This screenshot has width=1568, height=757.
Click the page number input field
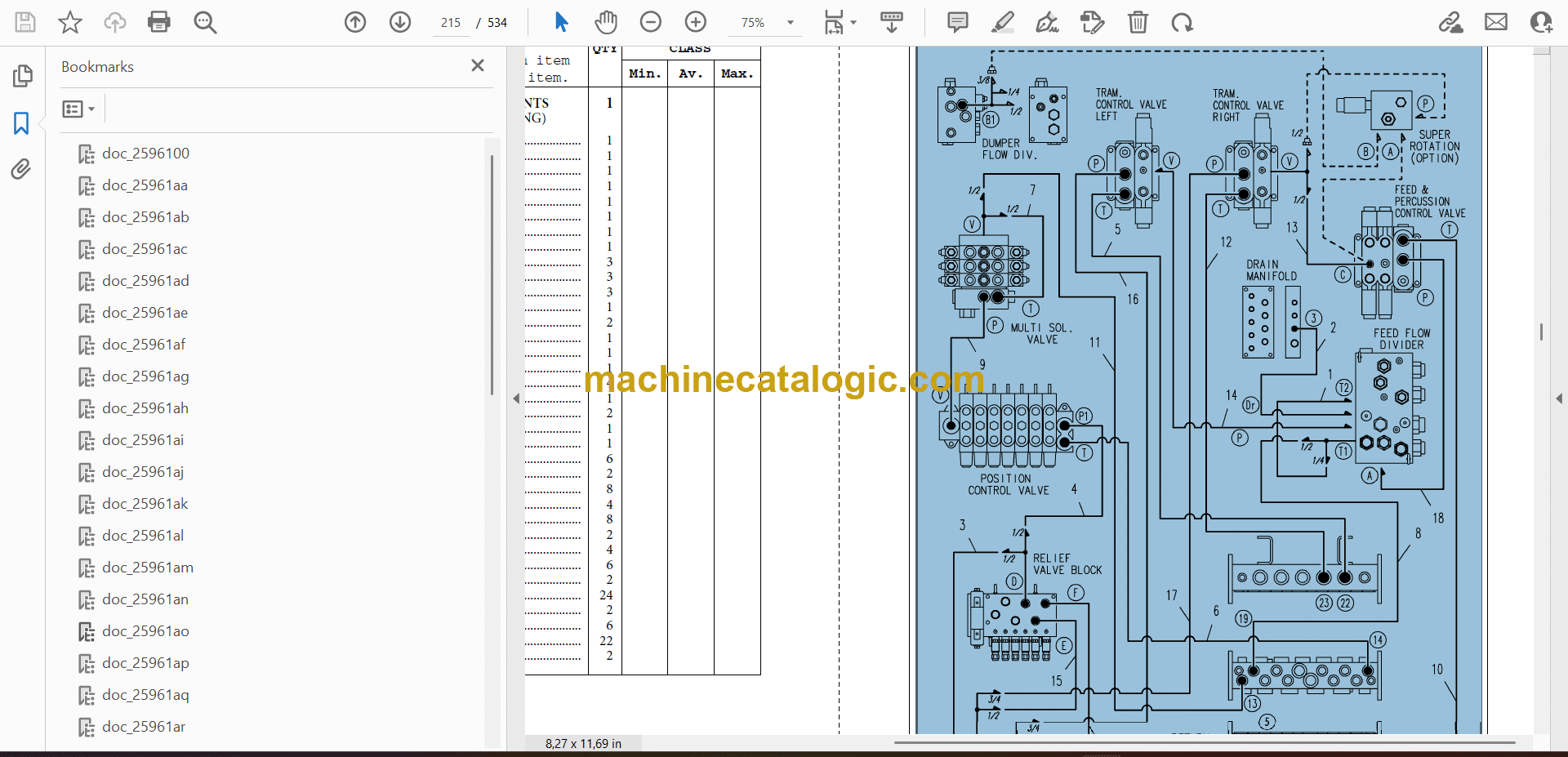[x=451, y=23]
